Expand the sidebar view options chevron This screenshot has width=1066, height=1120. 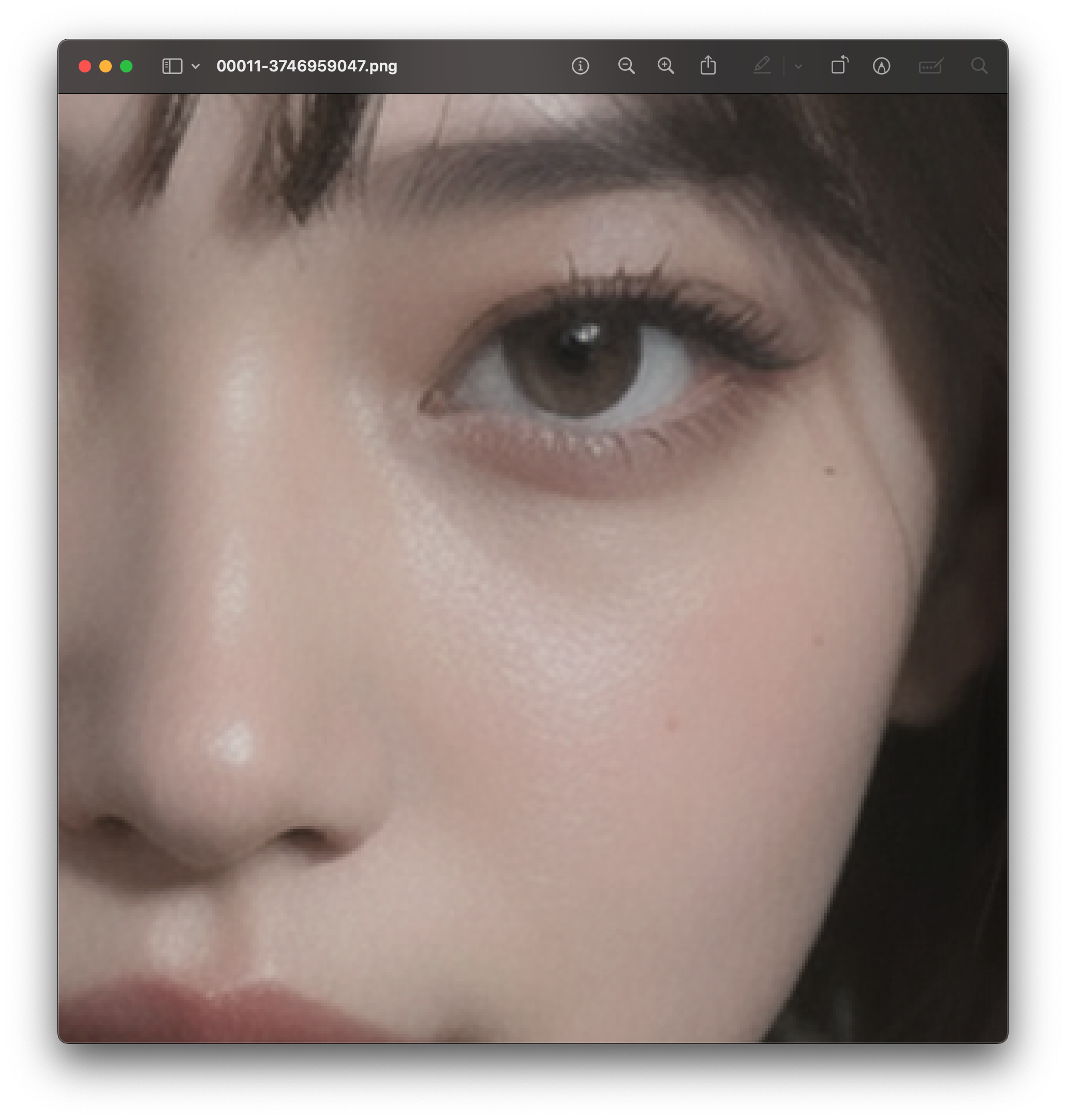[x=196, y=66]
